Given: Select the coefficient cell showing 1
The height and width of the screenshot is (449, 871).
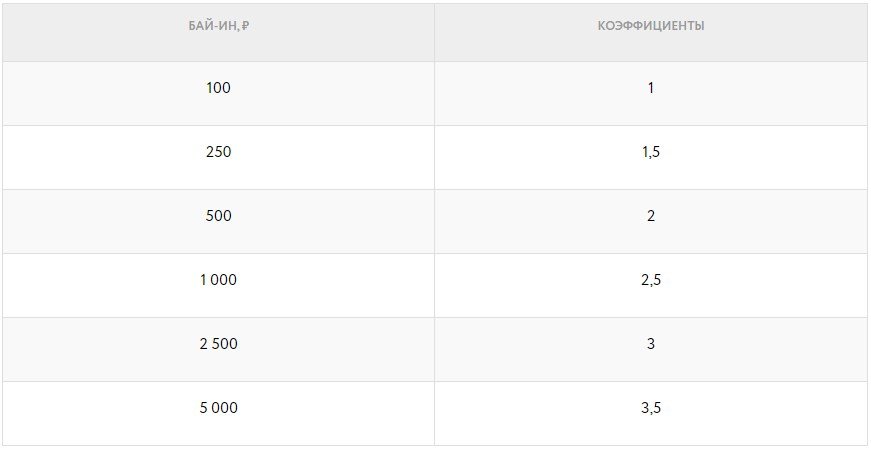Looking at the screenshot, I should tap(650, 88).
